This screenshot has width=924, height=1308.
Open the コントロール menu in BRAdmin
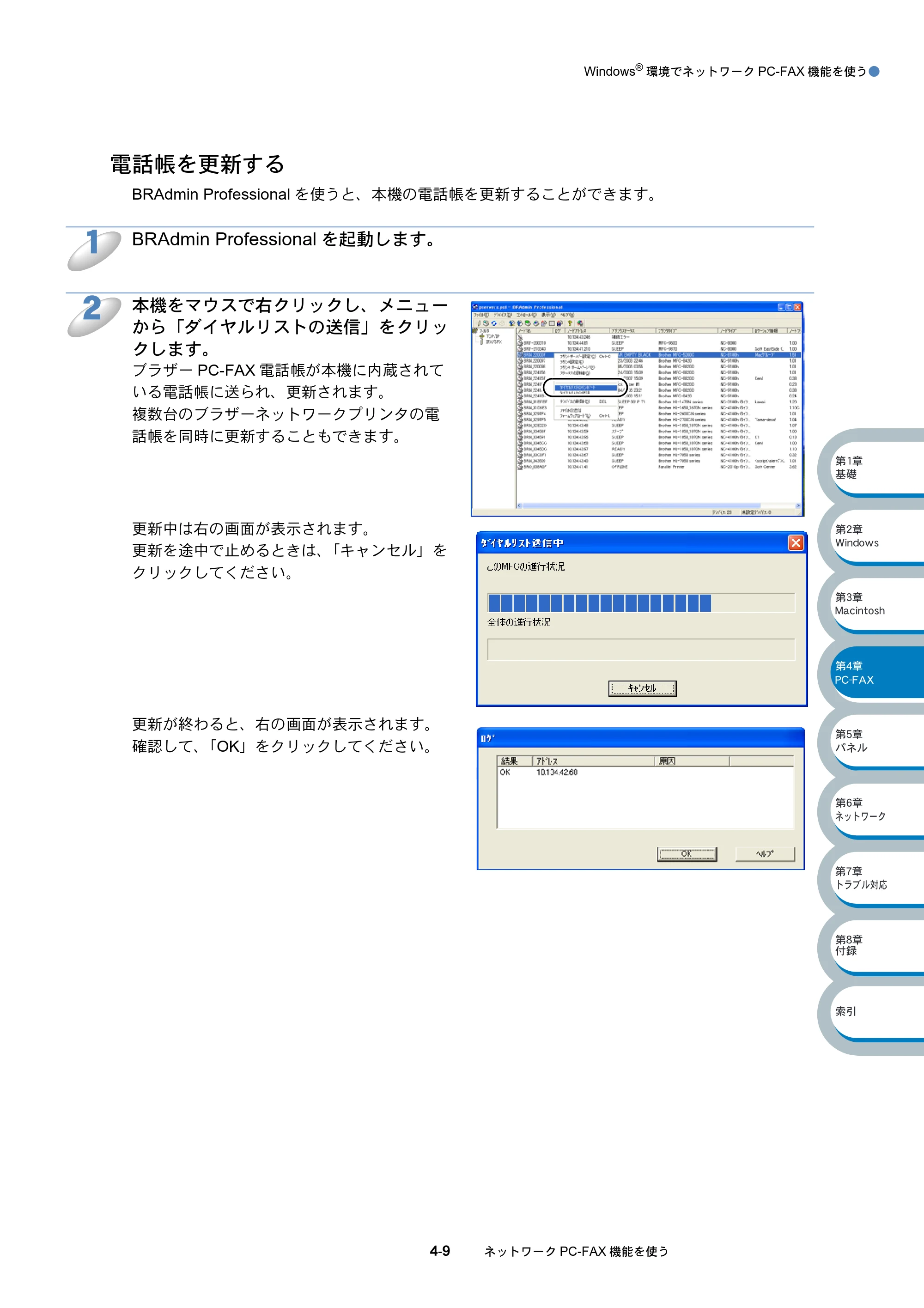point(527,315)
